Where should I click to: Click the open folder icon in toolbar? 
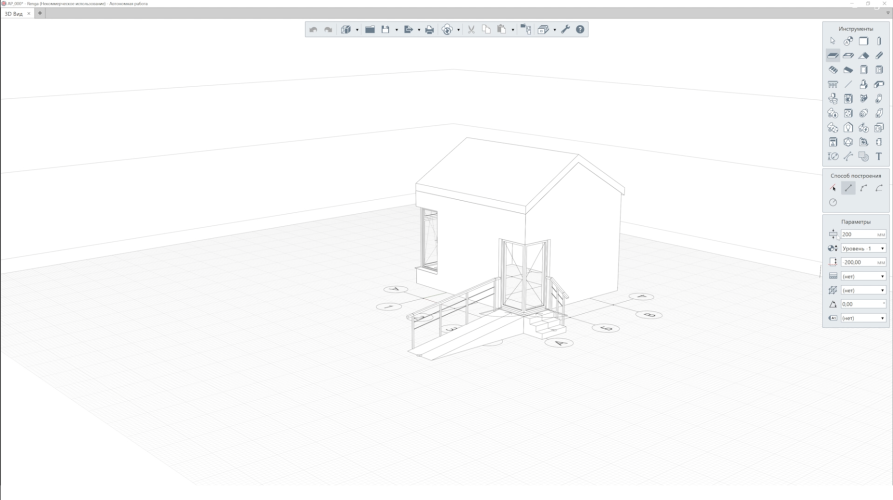click(x=370, y=30)
